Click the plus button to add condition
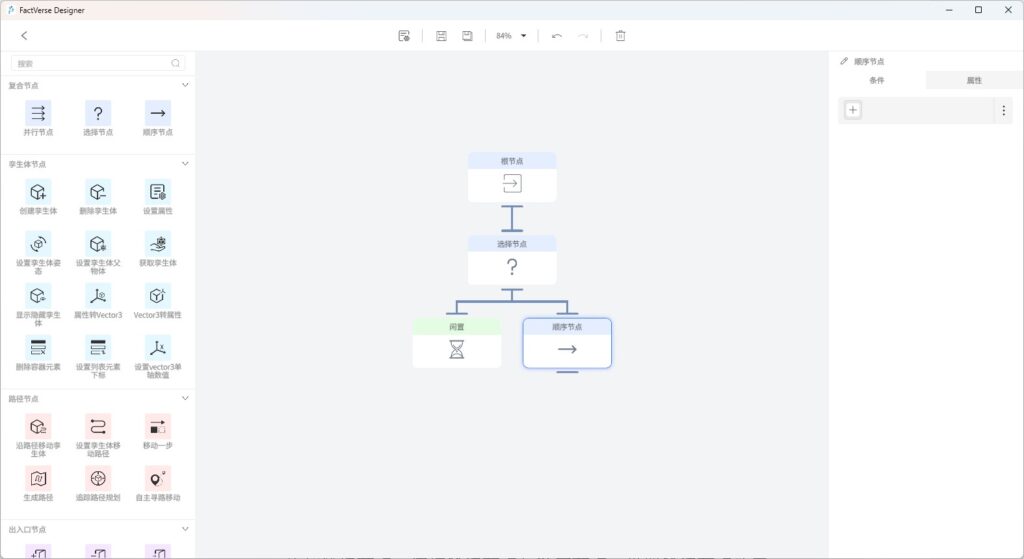The image size is (1024, 559). coord(853,110)
